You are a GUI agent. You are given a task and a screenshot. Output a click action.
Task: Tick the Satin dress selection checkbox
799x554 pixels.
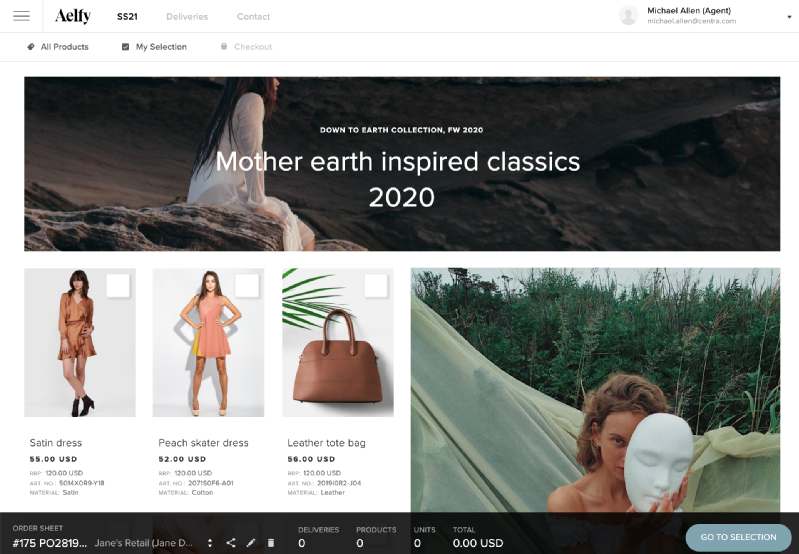pos(118,285)
